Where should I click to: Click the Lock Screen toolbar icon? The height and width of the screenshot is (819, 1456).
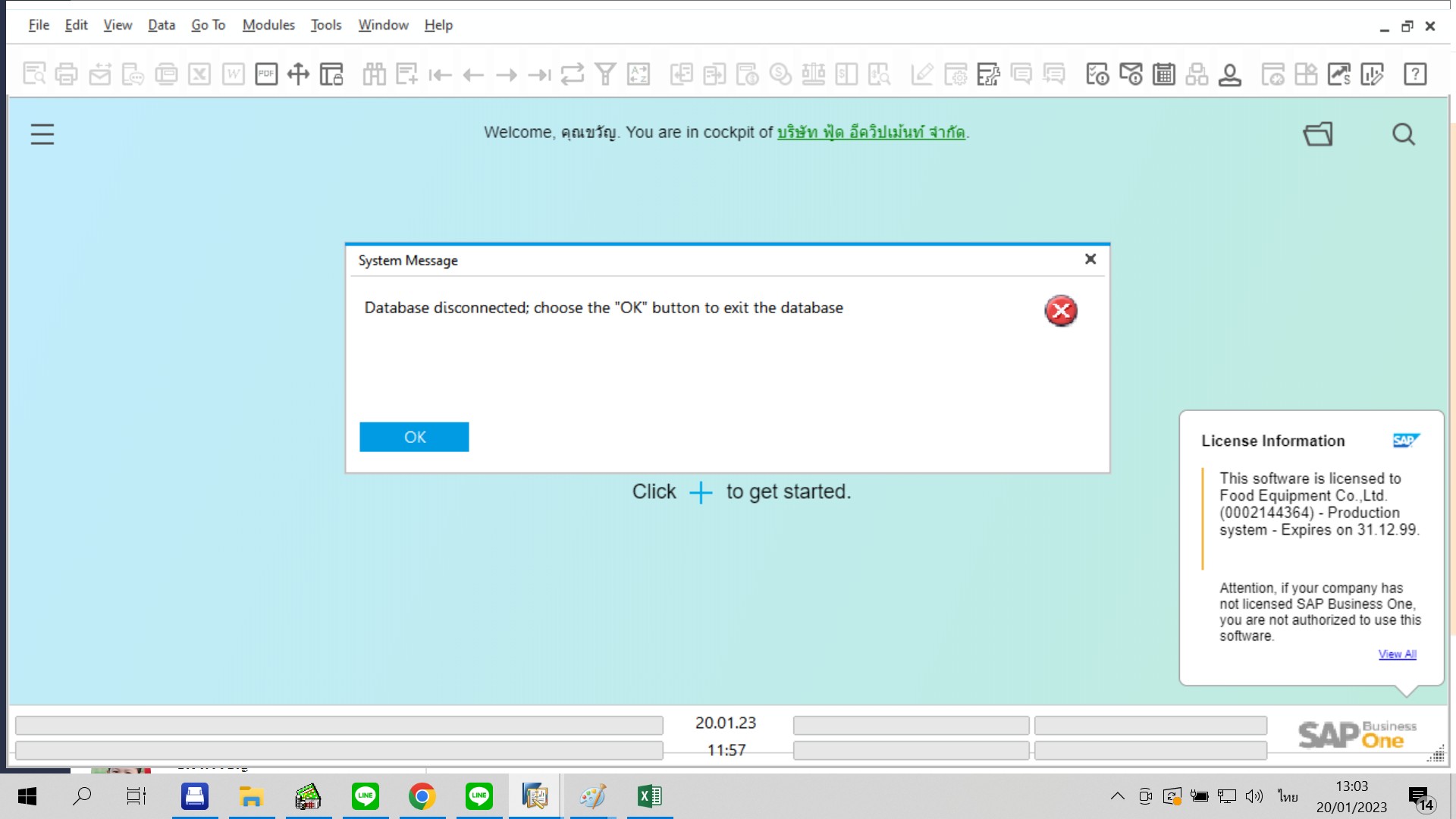331,74
